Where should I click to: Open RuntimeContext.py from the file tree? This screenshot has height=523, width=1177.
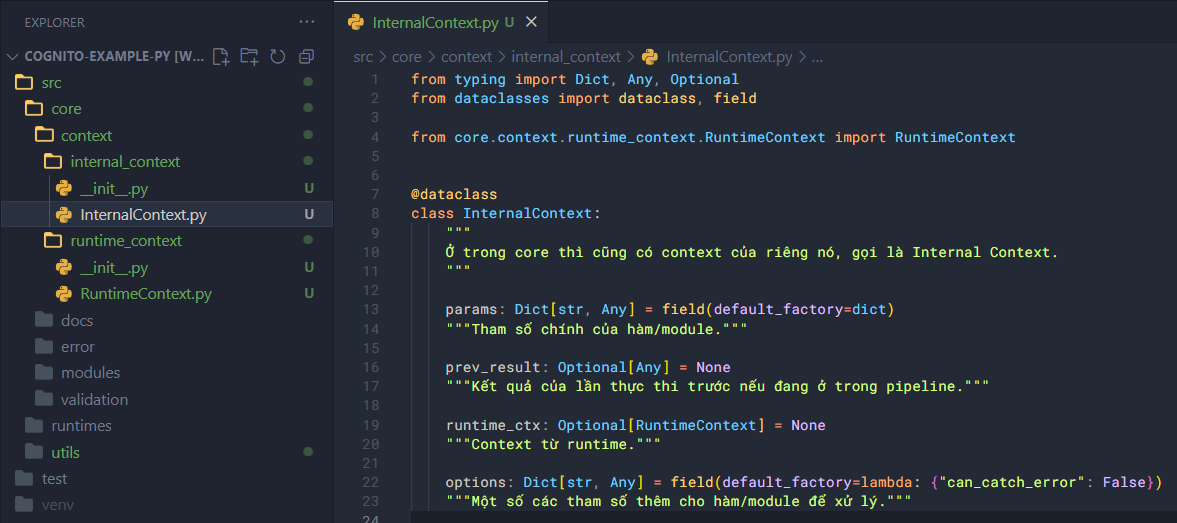click(x=145, y=294)
